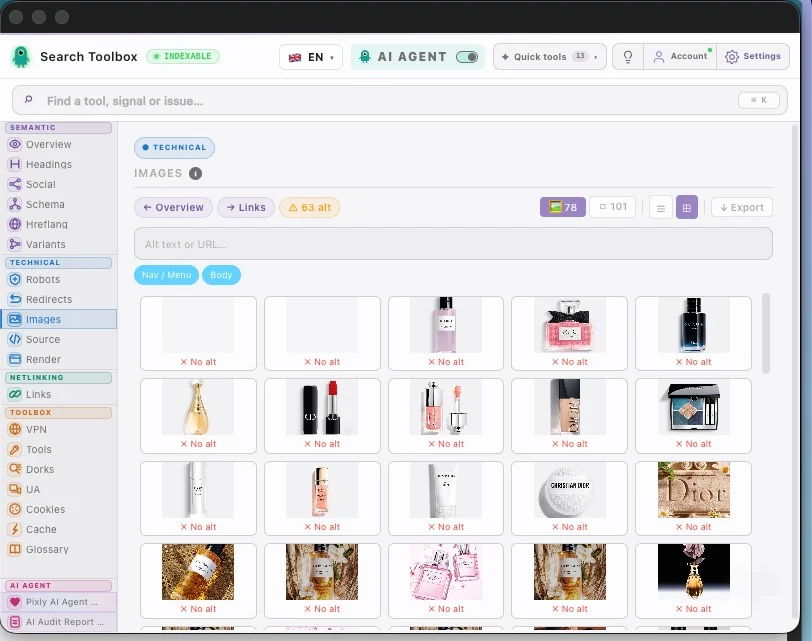Open the netlinking Links chain icon
Viewport: 812px width, 641px height.
pyautogui.click(x=15, y=395)
